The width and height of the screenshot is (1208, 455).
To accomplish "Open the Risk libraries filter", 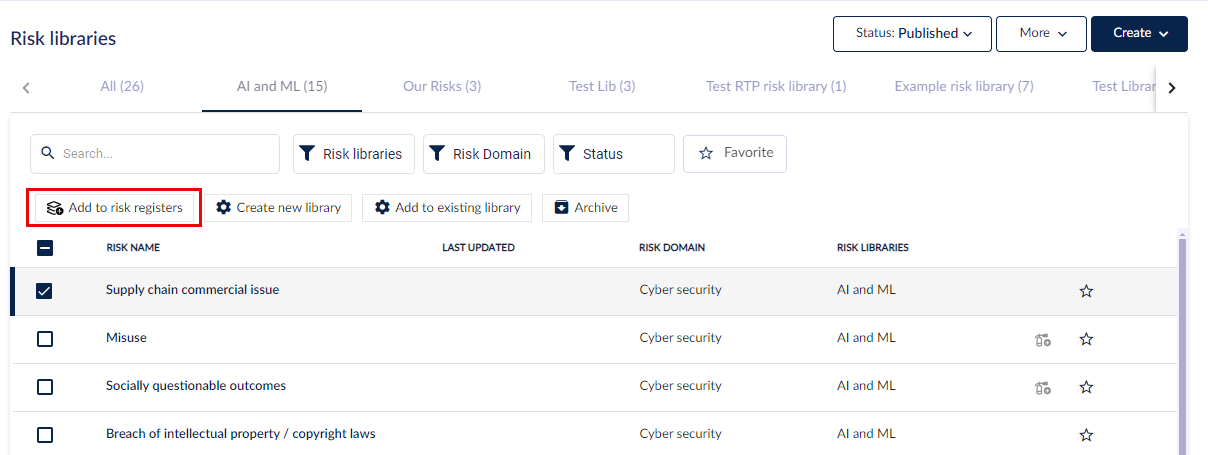I will [x=354, y=154].
